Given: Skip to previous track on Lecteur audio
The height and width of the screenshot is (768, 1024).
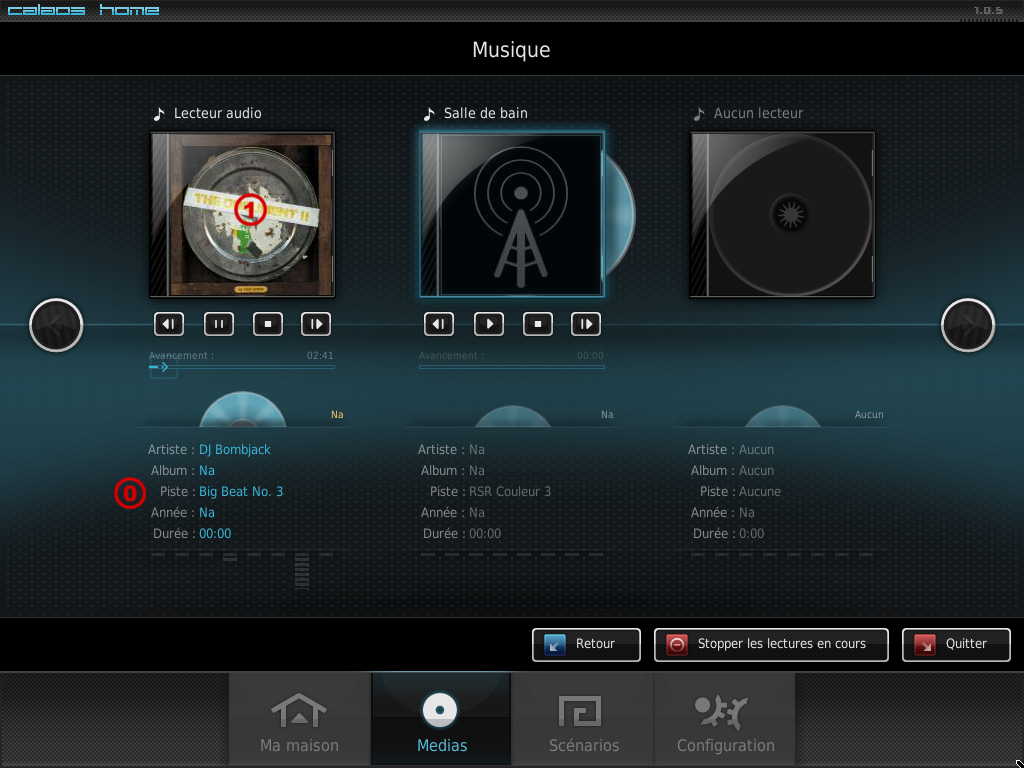Looking at the screenshot, I should click(169, 324).
